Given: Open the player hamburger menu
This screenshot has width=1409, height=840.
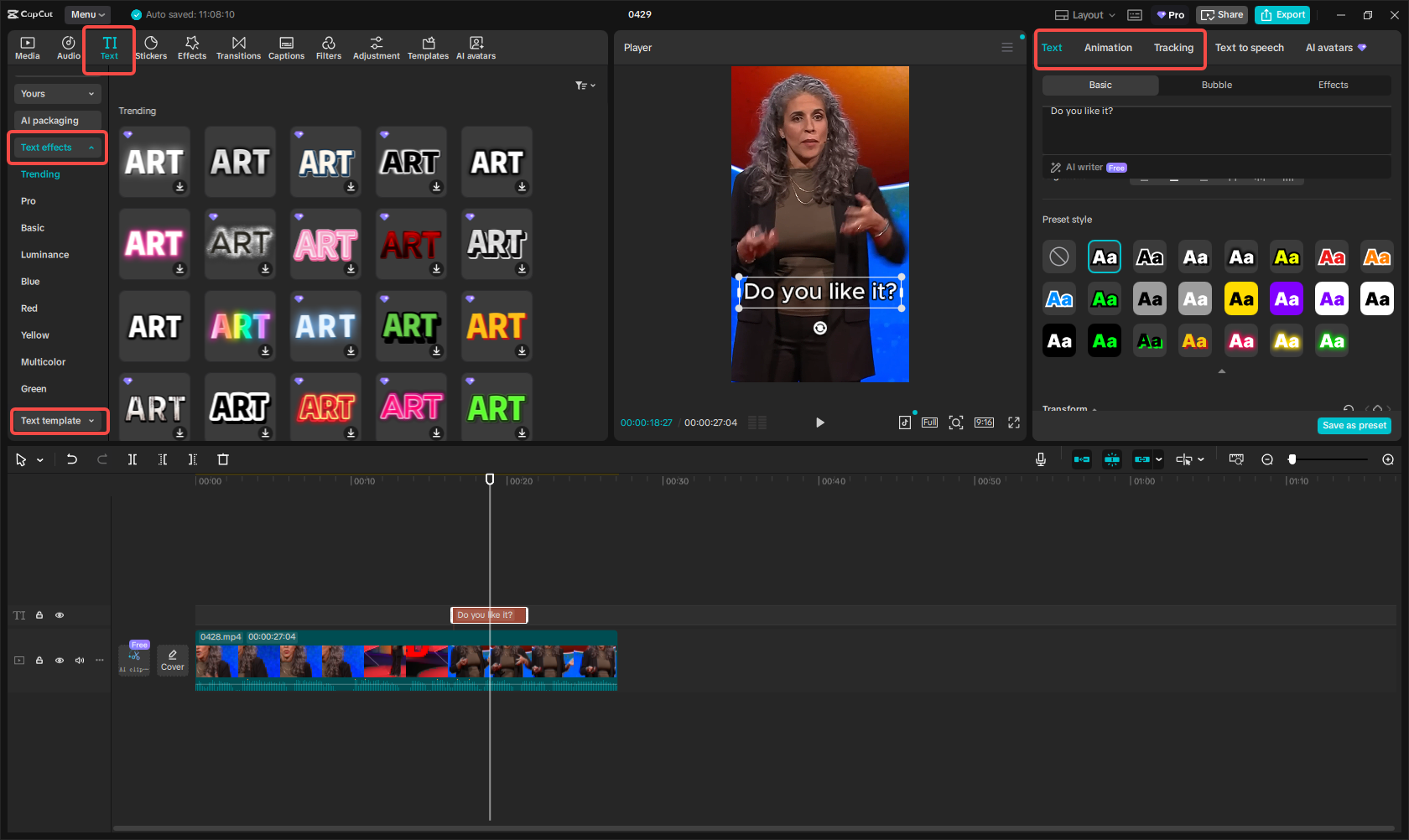Looking at the screenshot, I should pyautogui.click(x=1007, y=48).
